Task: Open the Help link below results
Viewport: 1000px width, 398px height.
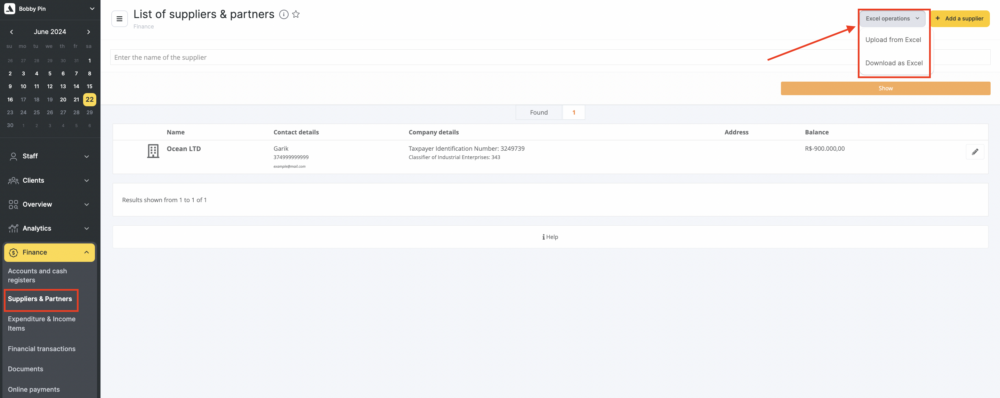Action: (x=550, y=237)
